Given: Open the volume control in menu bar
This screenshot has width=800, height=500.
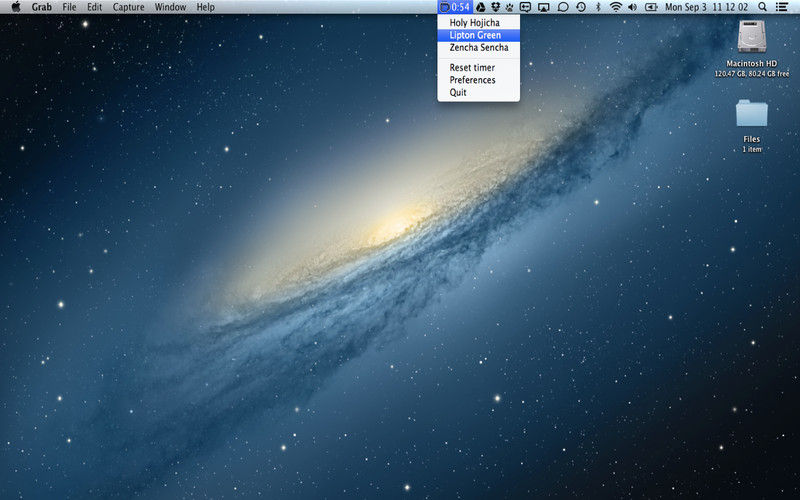Looking at the screenshot, I should tap(633, 7).
